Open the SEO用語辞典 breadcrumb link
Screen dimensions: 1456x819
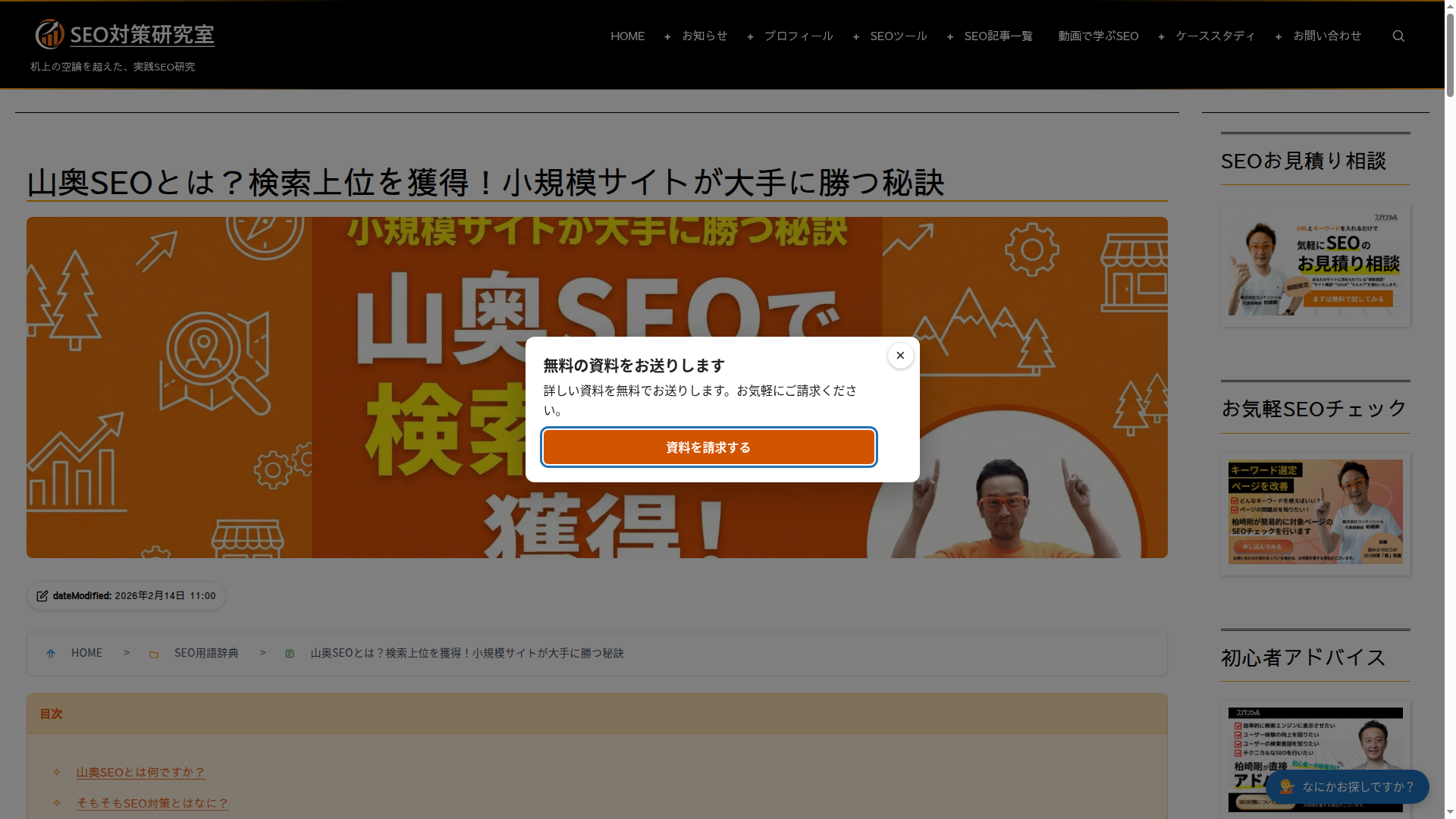206,653
